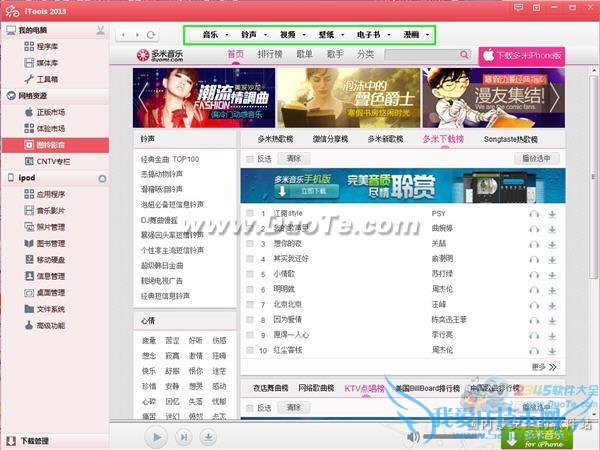The height and width of the screenshot is (450, 600).
Task: Open 正版市场 Apple store item
Action: click(45, 112)
